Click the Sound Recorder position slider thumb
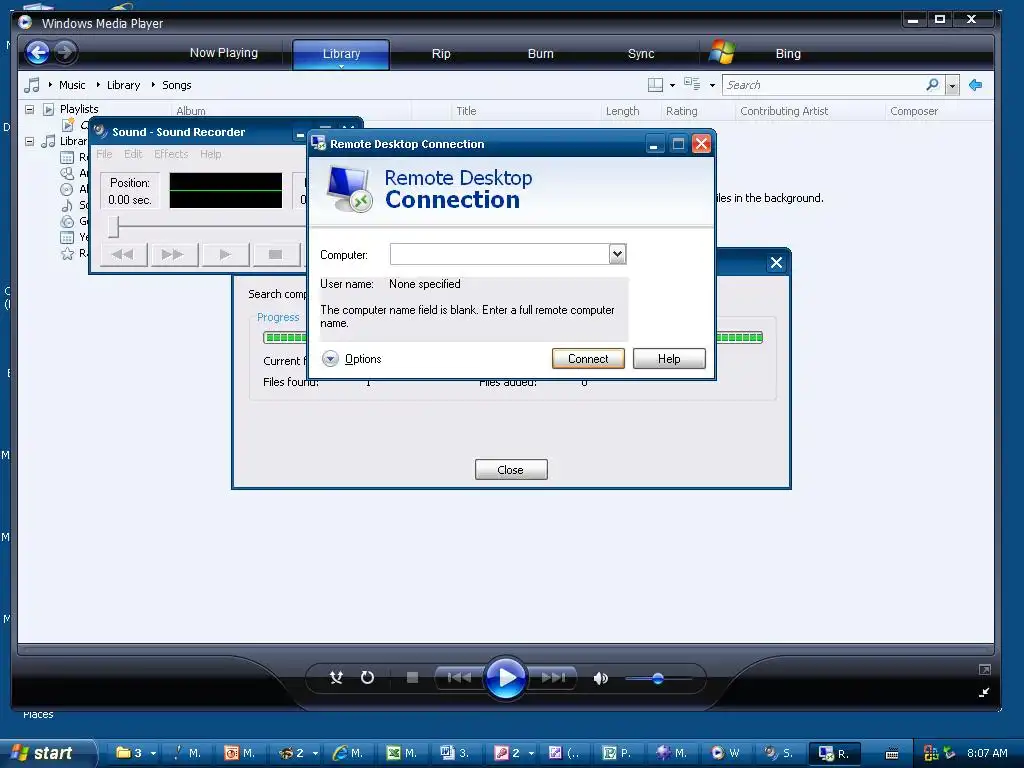The height and width of the screenshot is (768, 1024). 114,227
